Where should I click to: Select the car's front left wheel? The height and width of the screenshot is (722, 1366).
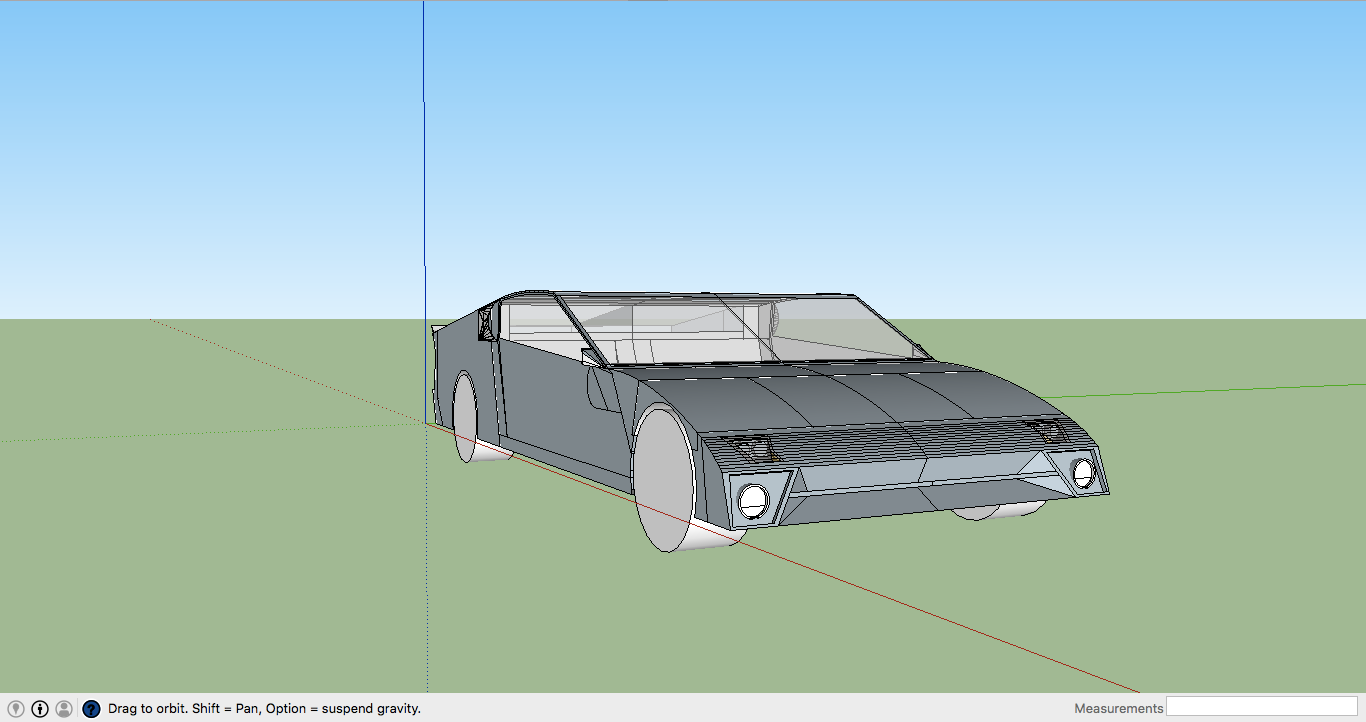[665, 479]
